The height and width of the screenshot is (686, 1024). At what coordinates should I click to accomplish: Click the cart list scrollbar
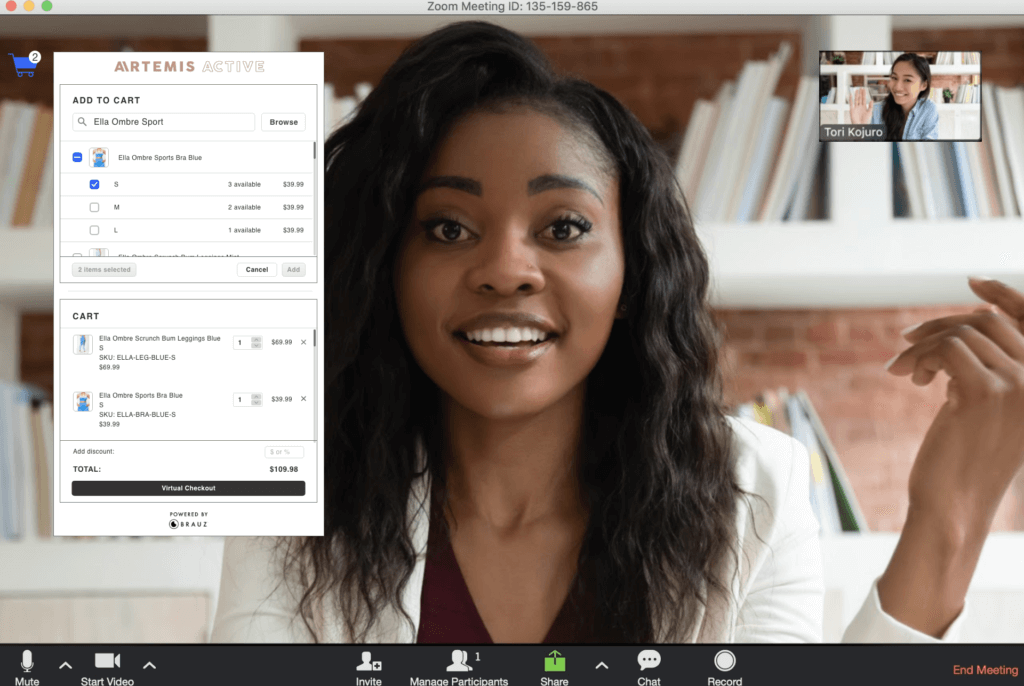[x=315, y=338]
